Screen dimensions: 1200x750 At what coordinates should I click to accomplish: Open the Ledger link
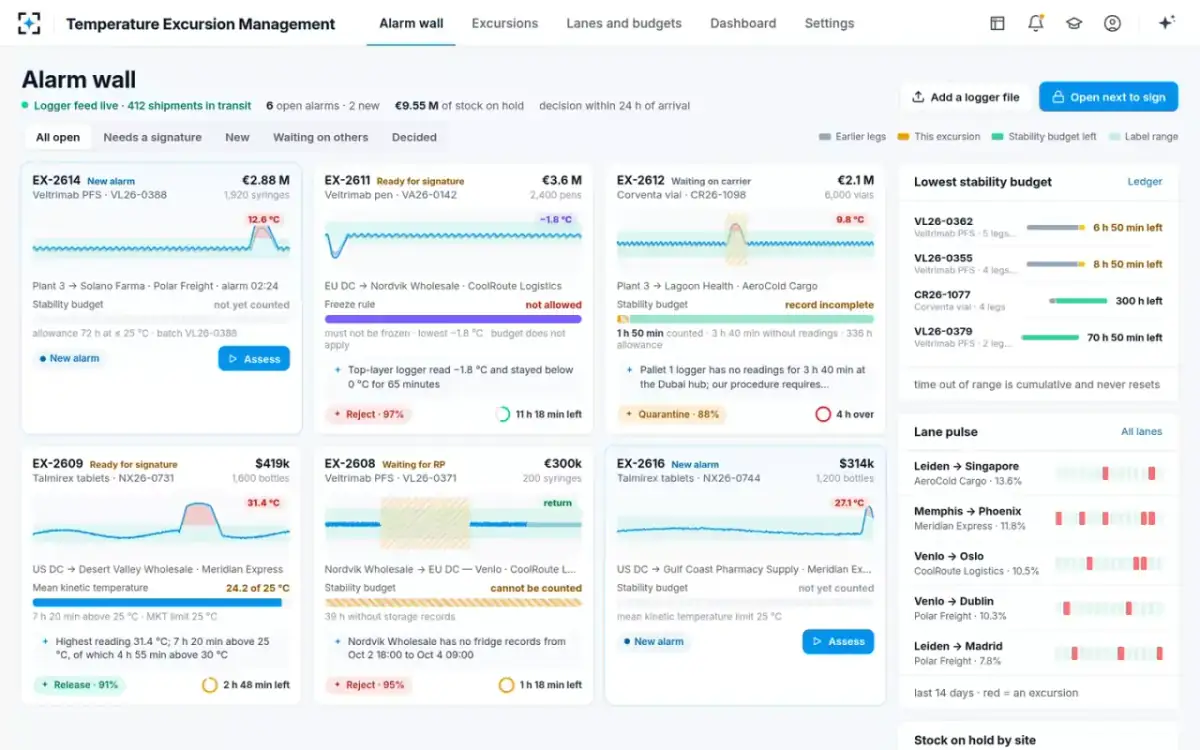(x=1145, y=182)
